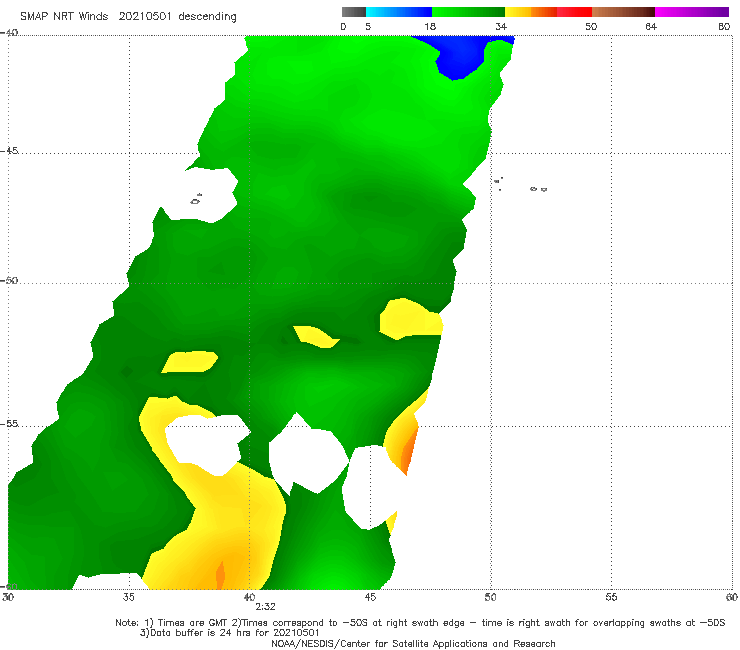Click the longitude axis label '45'
The width and height of the screenshot is (740, 650).
click(370, 597)
